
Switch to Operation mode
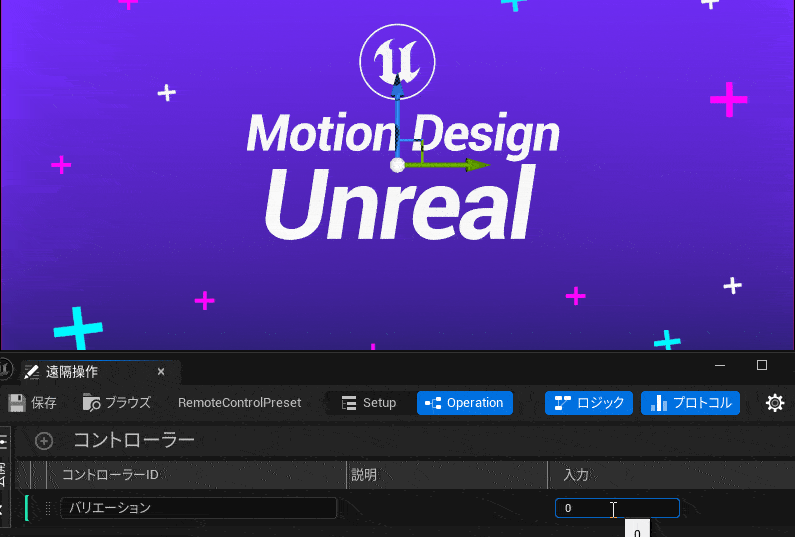464,403
